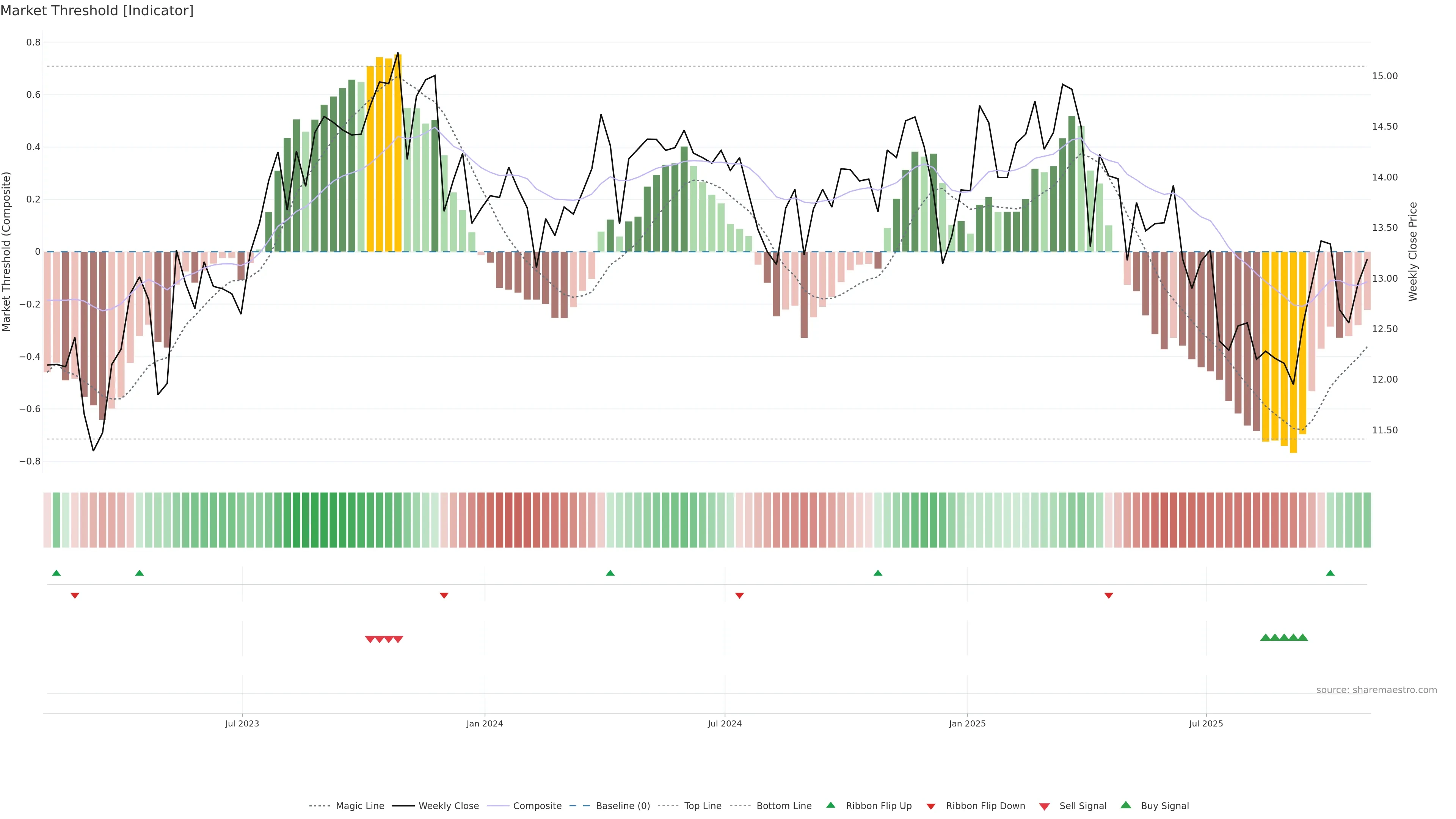Click the Market Threshold [Indicator] chart title
The height and width of the screenshot is (819, 1456).
[97, 11]
